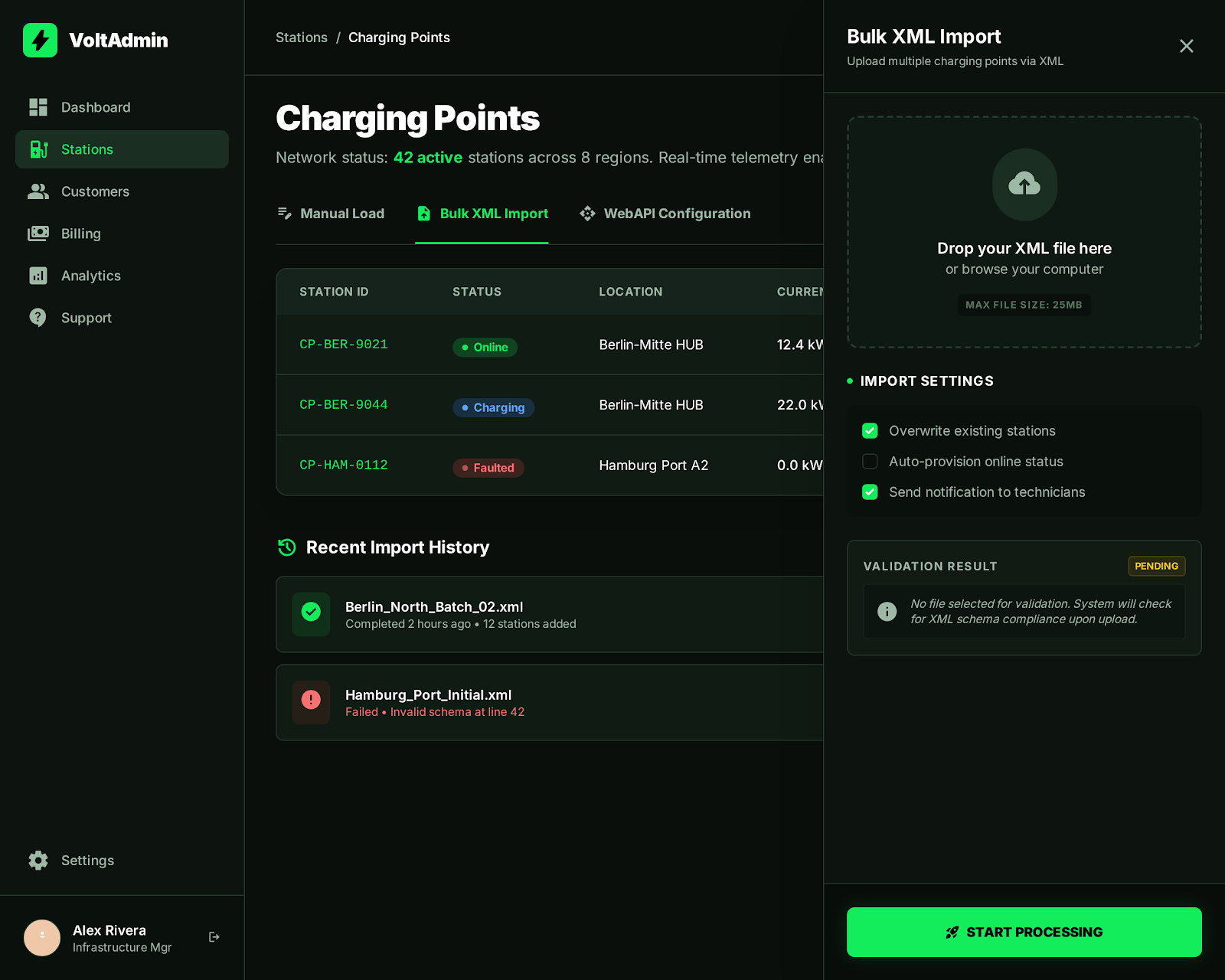The image size is (1225, 980).
Task: Open Customers via the people icon
Action: point(38,191)
